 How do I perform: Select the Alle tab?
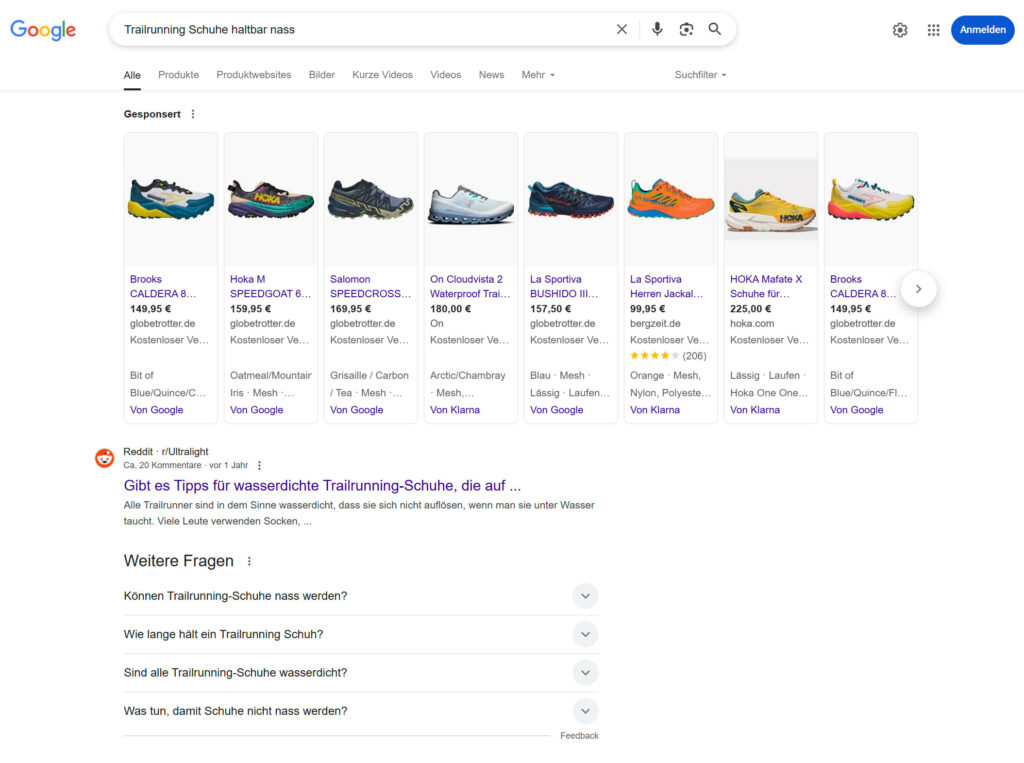click(x=132, y=75)
